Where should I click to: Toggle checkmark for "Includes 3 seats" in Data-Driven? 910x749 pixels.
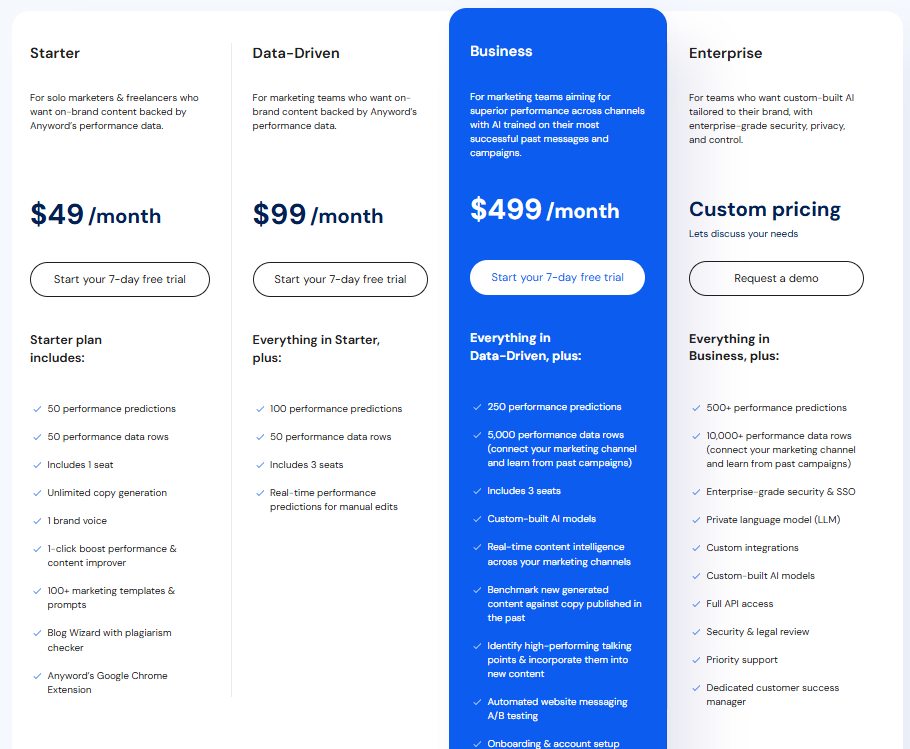pos(258,464)
